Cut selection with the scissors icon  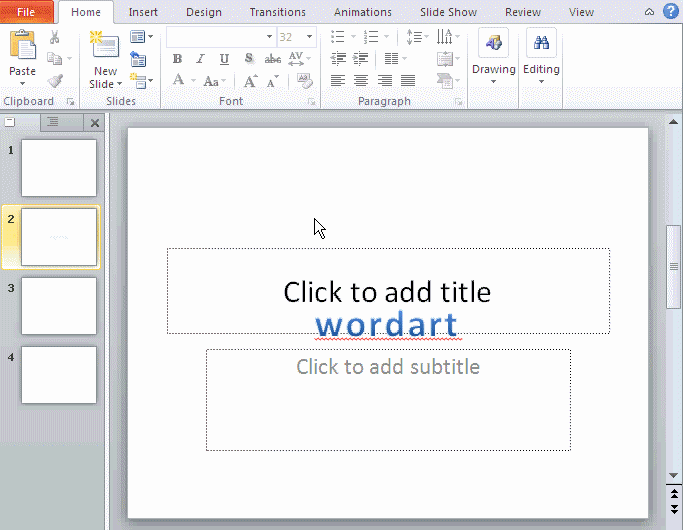click(54, 37)
